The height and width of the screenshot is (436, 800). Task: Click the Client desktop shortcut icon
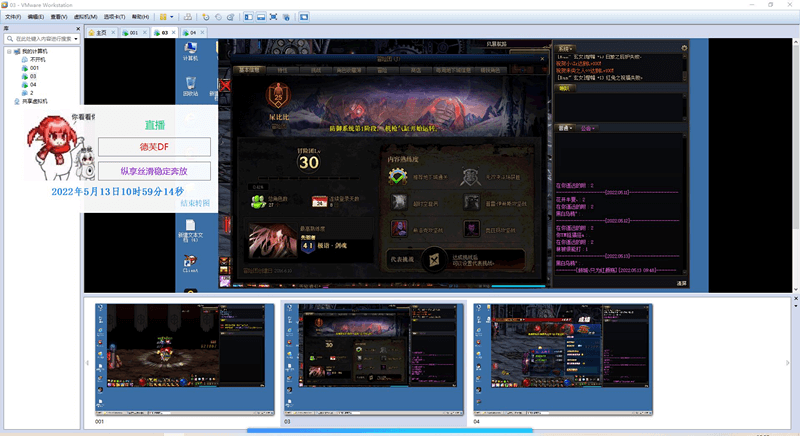point(190,264)
